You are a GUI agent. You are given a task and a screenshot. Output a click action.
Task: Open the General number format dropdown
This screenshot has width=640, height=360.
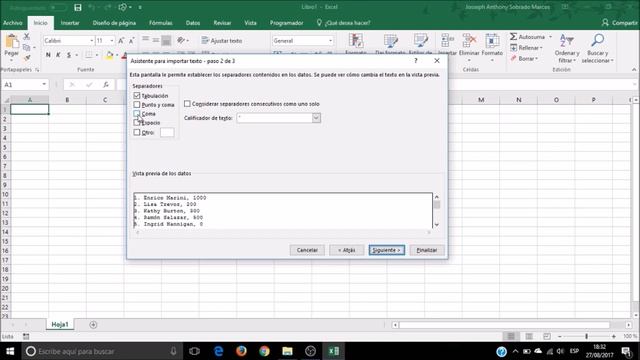[330, 40]
